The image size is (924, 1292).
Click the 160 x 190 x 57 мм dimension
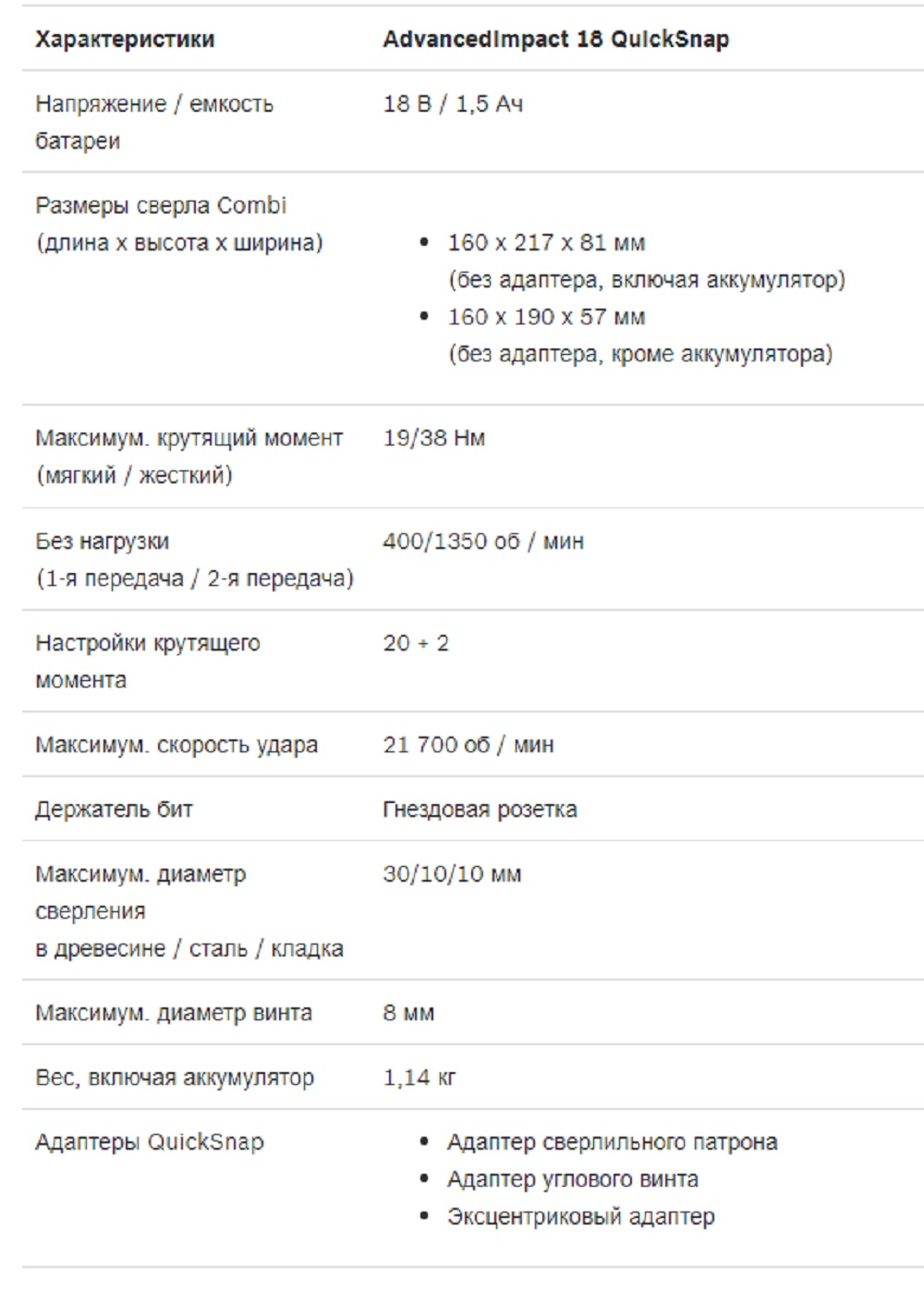coord(546,316)
